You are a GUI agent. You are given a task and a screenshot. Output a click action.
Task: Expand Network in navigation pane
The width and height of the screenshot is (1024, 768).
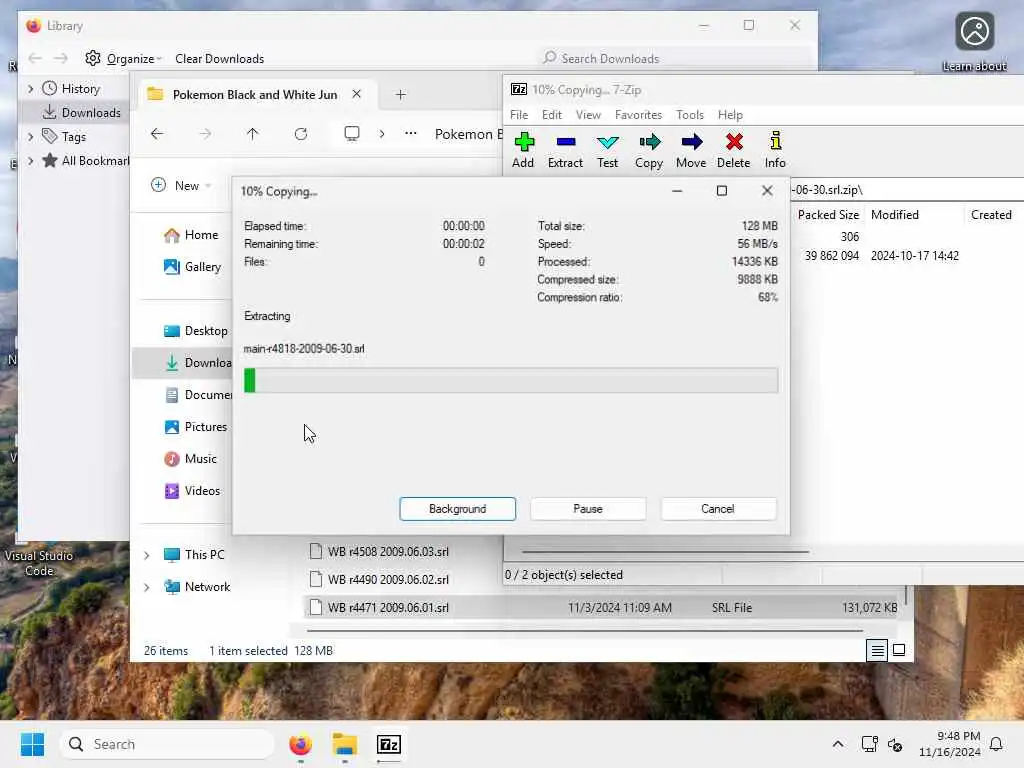[x=147, y=587]
